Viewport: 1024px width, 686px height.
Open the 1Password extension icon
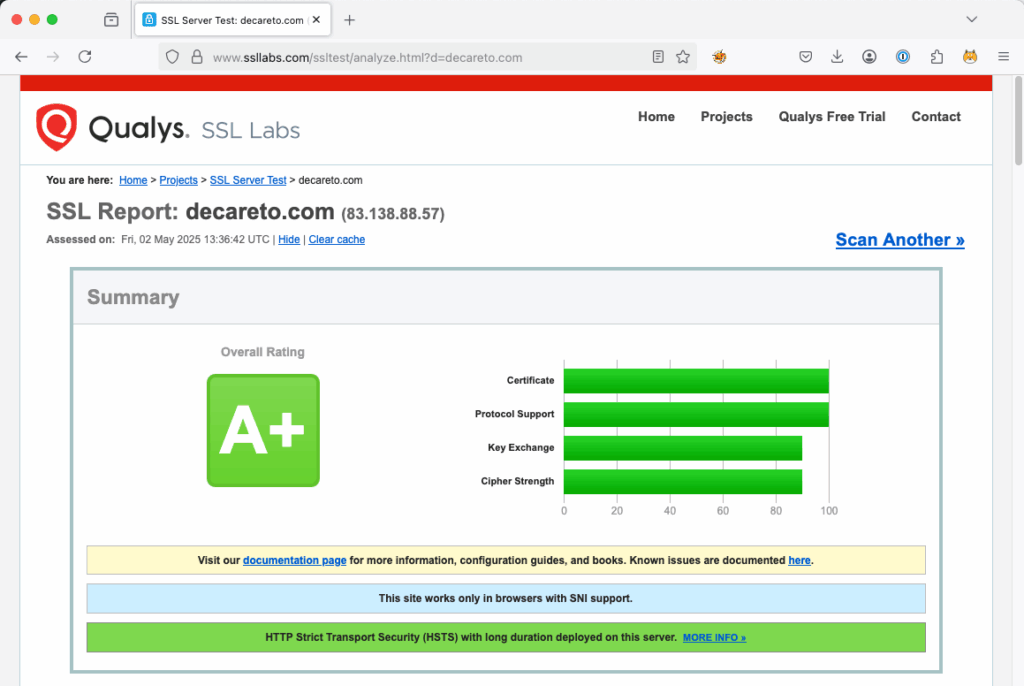click(903, 57)
